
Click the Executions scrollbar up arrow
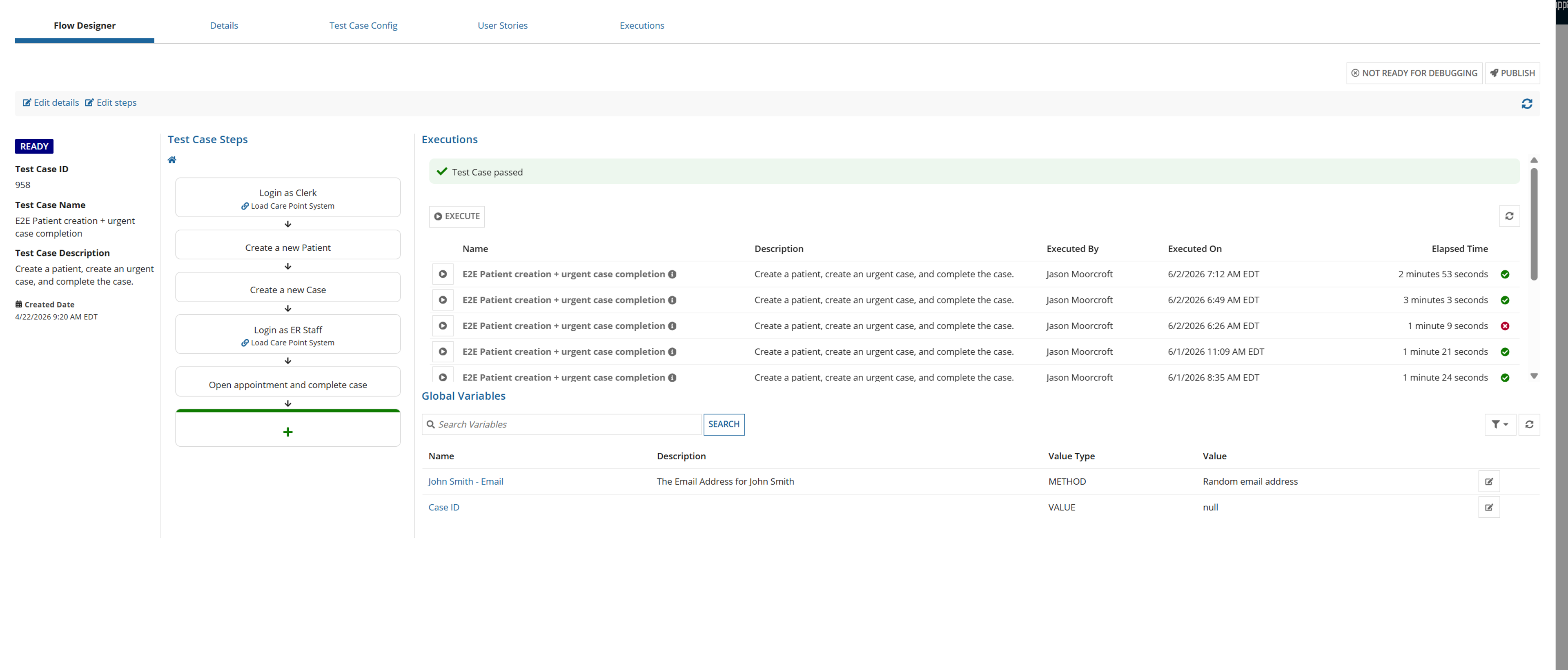[1534, 160]
